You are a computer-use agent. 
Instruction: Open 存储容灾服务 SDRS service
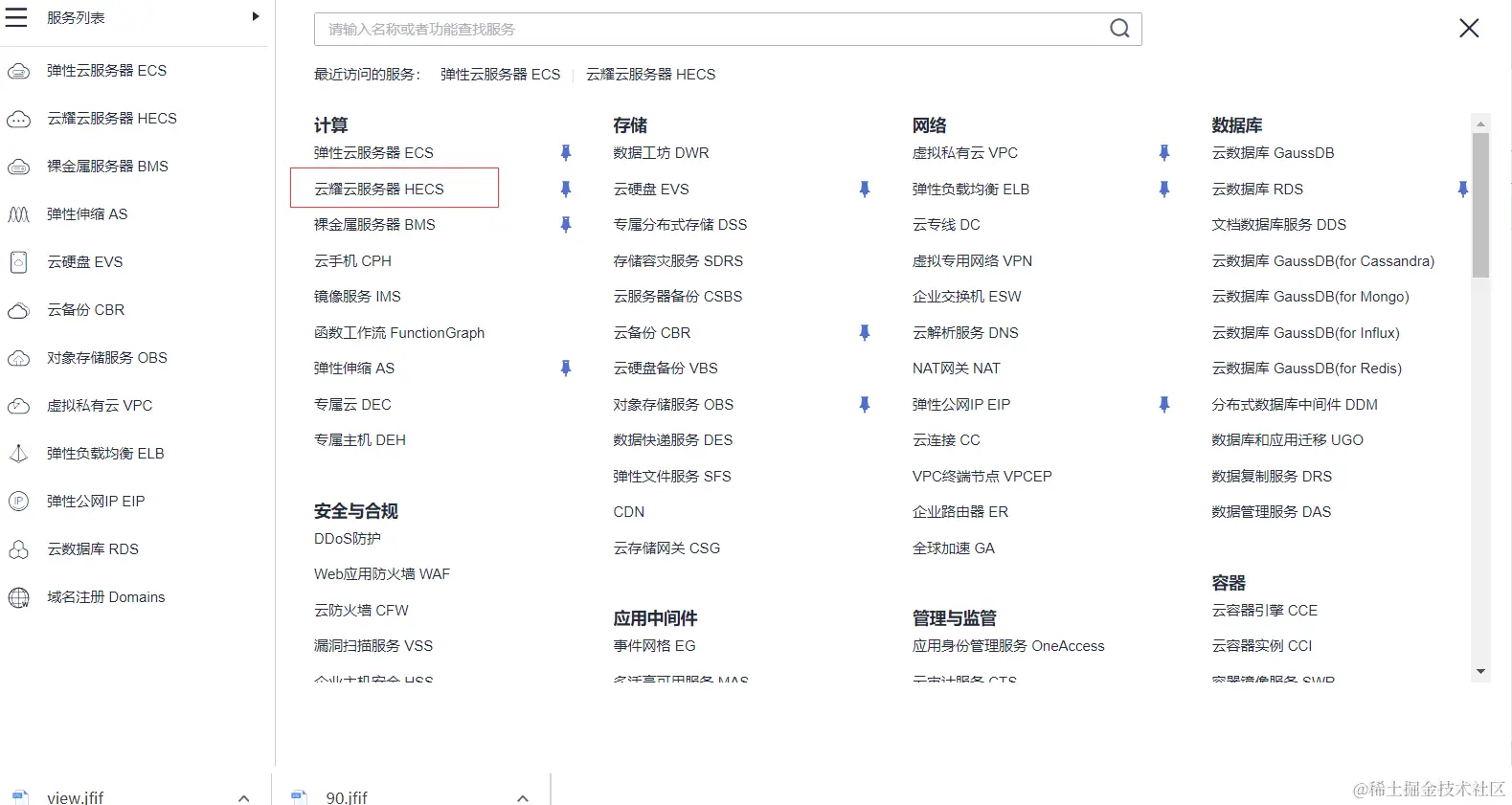678,261
